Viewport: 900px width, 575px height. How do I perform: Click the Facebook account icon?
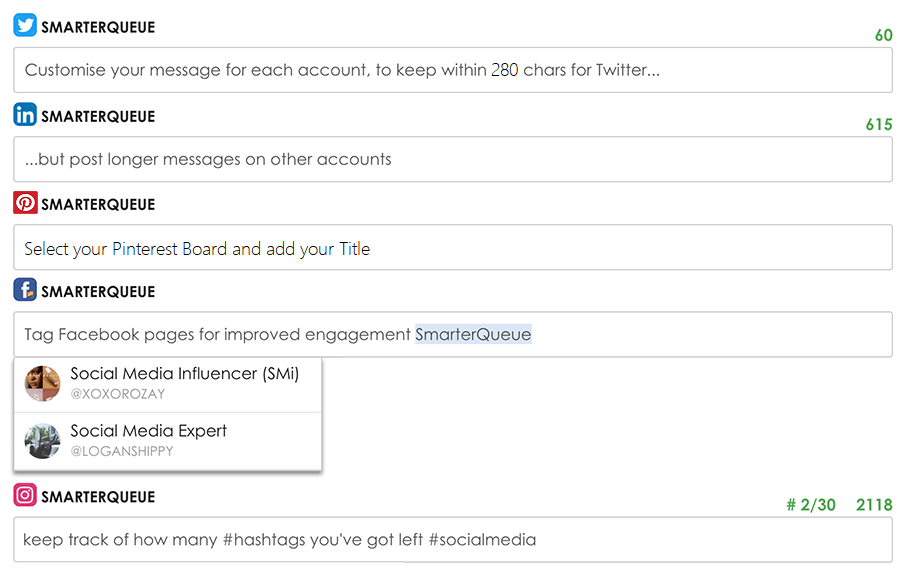(25, 290)
